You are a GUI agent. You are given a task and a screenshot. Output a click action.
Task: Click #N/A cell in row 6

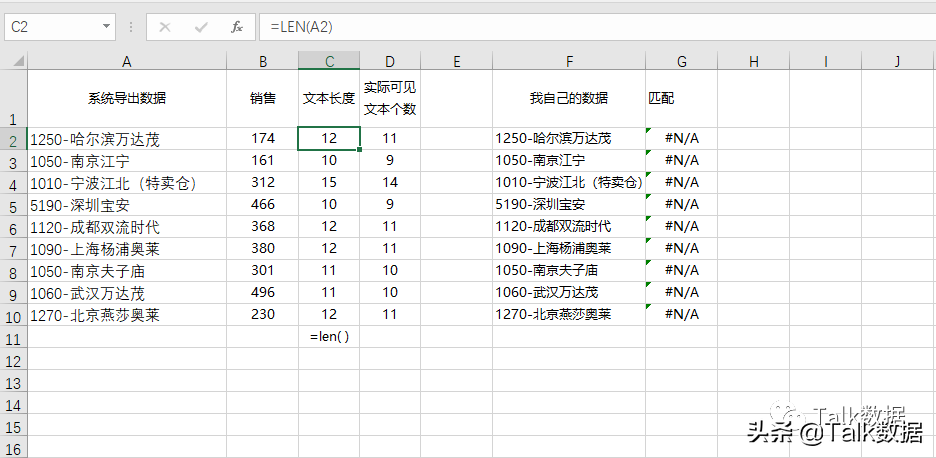pos(682,227)
